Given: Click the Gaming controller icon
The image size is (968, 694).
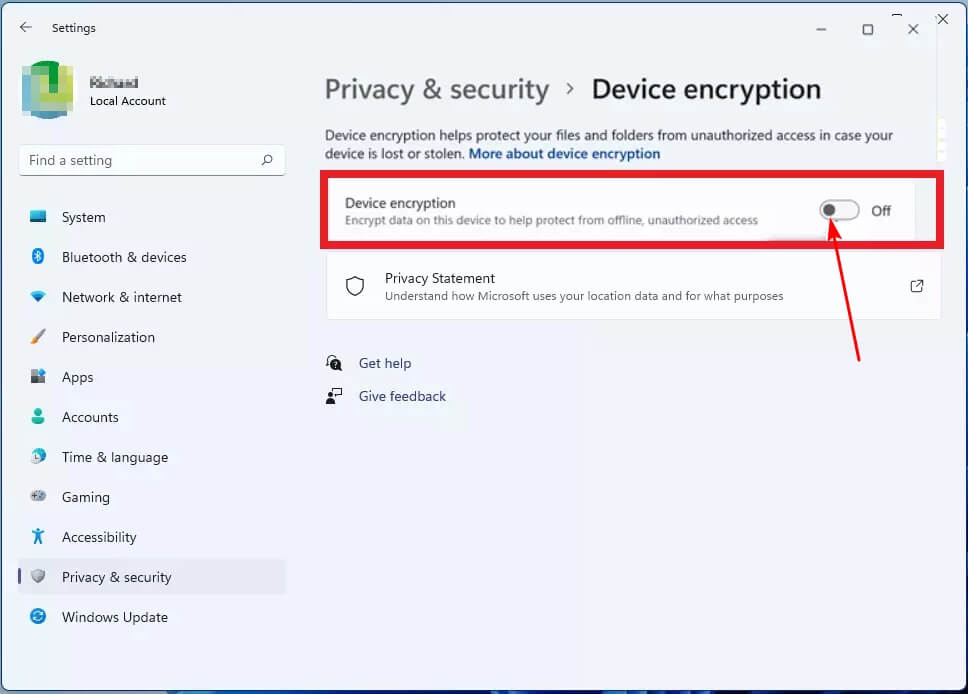Looking at the screenshot, I should coord(38,497).
